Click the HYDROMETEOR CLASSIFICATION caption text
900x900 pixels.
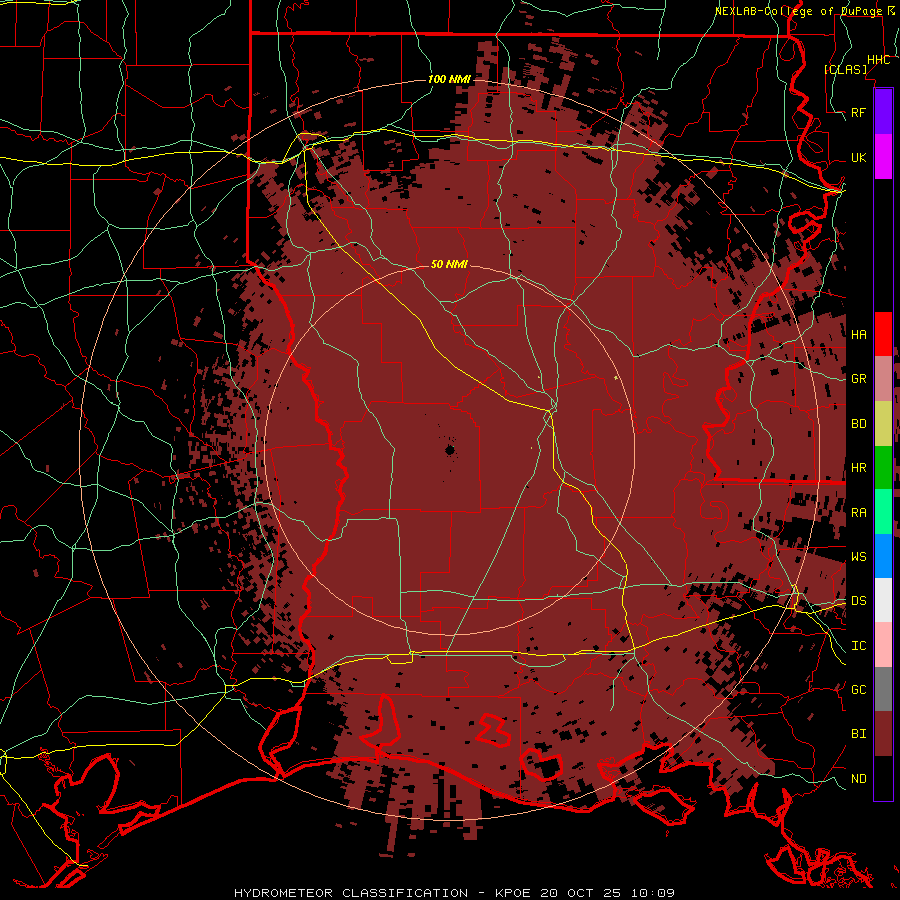pos(351,893)
